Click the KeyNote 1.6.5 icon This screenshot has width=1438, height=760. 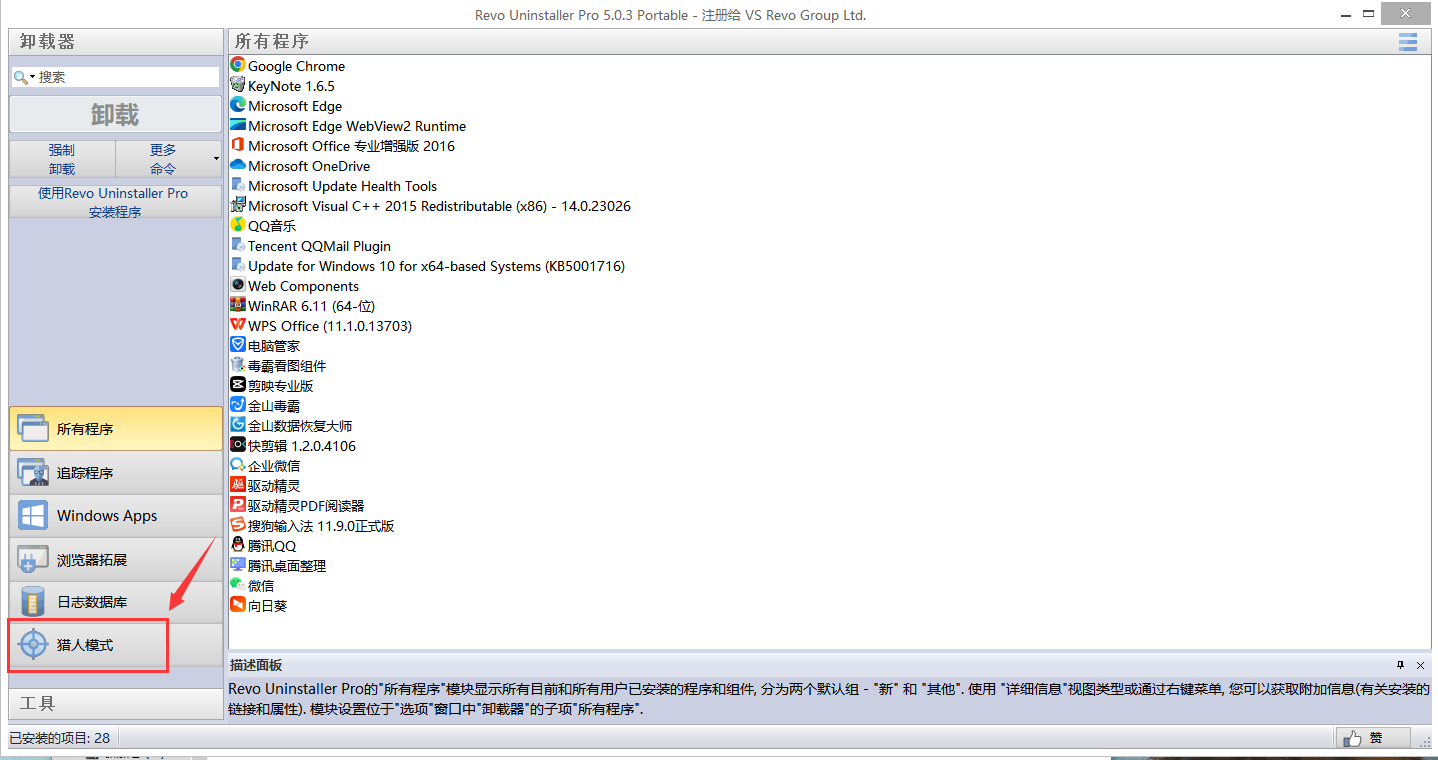click(238, 85)
